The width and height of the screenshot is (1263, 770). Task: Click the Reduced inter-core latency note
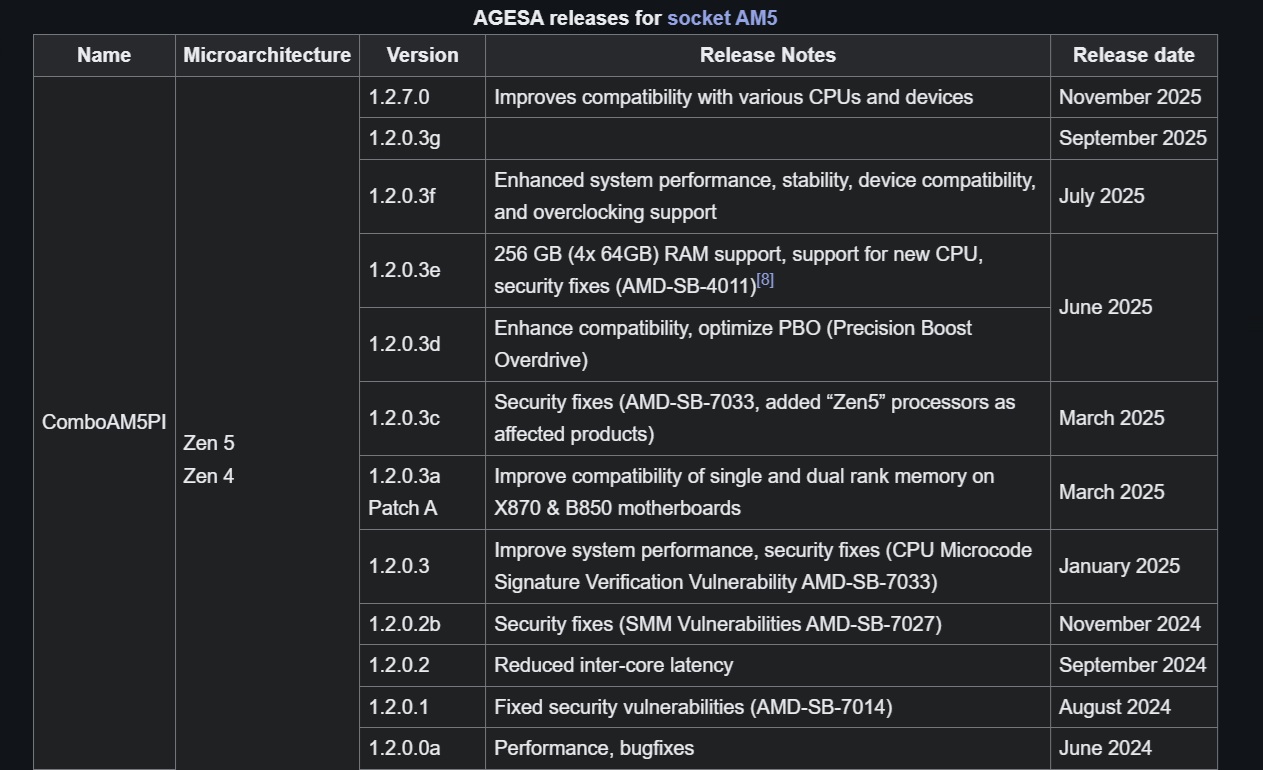pos(613,665)
